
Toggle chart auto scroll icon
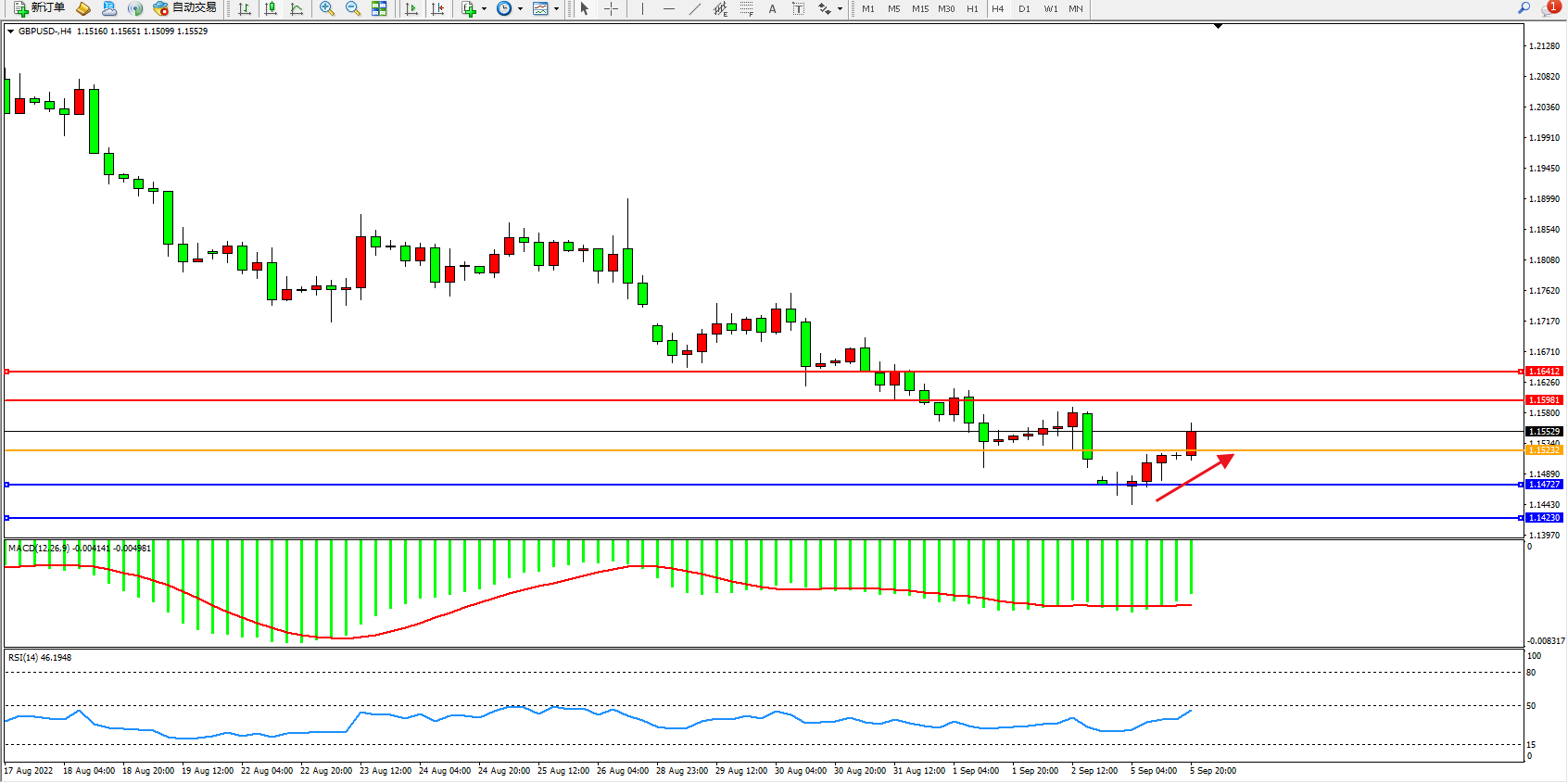tap(411, 8)
